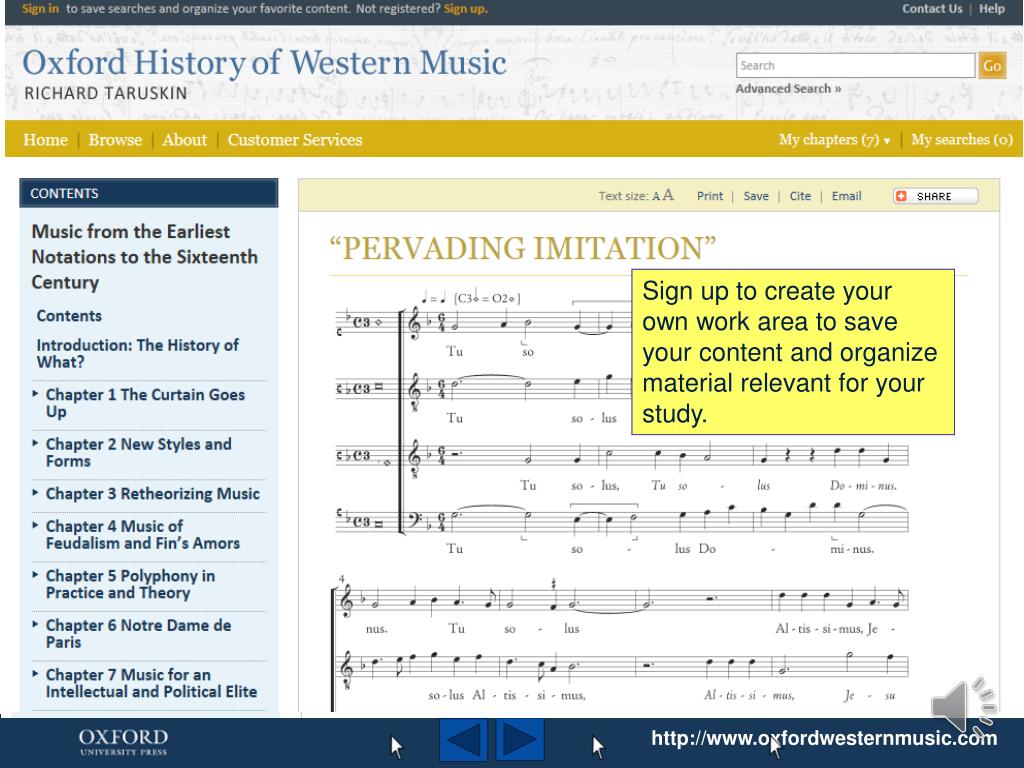Screen dimensions: 1024x768
Task: Click the RICHARD TARUSKIN author name
Action: [x=106, y=93]
